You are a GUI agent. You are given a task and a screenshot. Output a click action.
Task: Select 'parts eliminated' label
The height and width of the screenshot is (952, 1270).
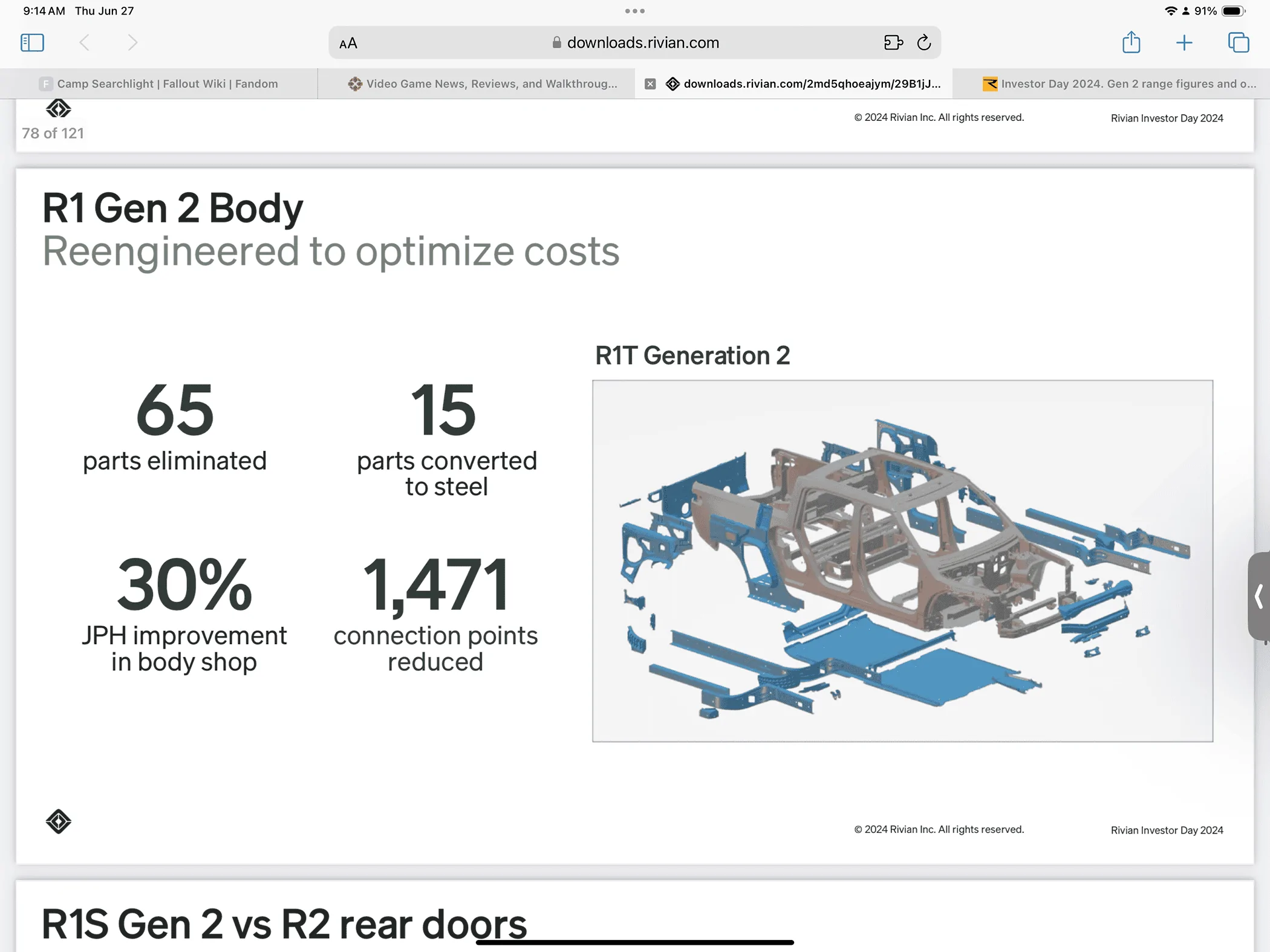[x=175, y=461]
